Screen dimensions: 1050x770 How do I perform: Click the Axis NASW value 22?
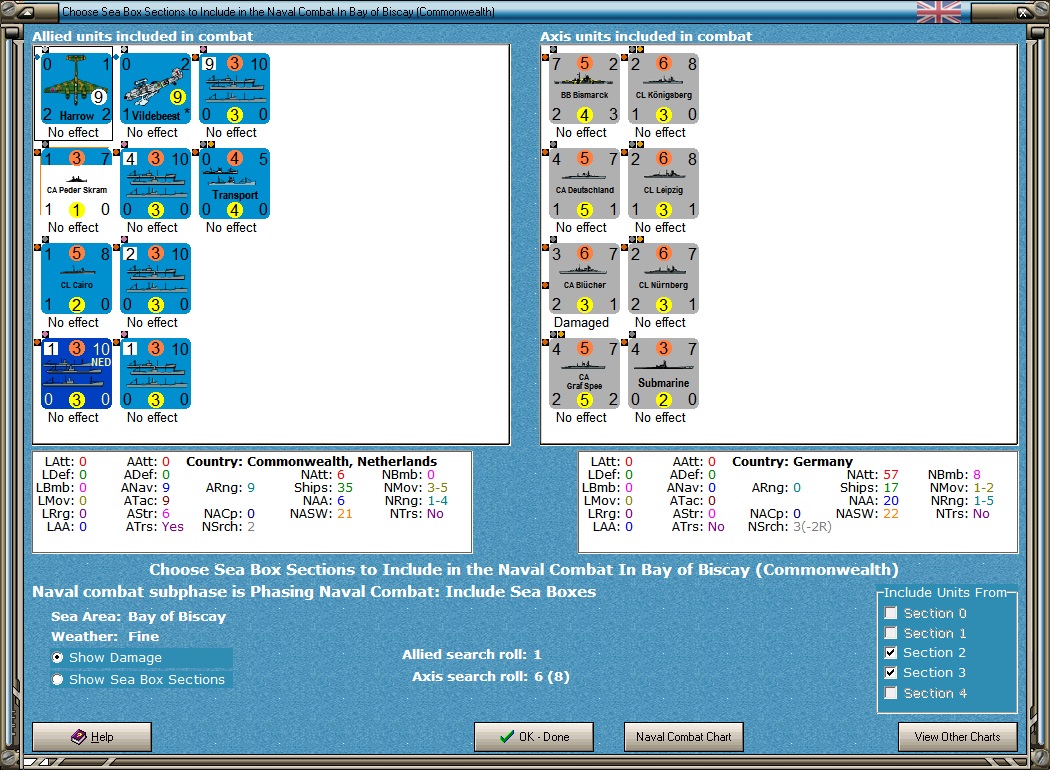pos(891,514)
